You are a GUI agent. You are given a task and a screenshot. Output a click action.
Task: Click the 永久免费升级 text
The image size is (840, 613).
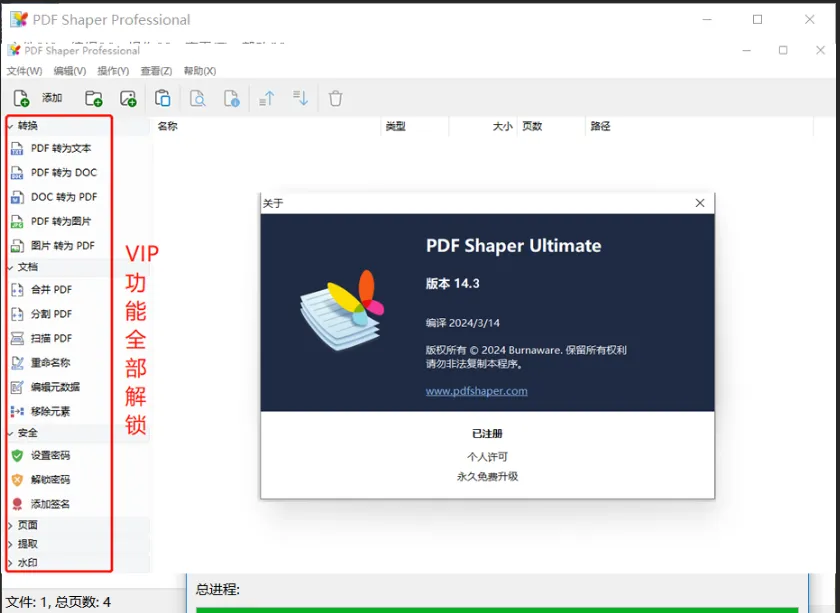click(x=487, y=476)
